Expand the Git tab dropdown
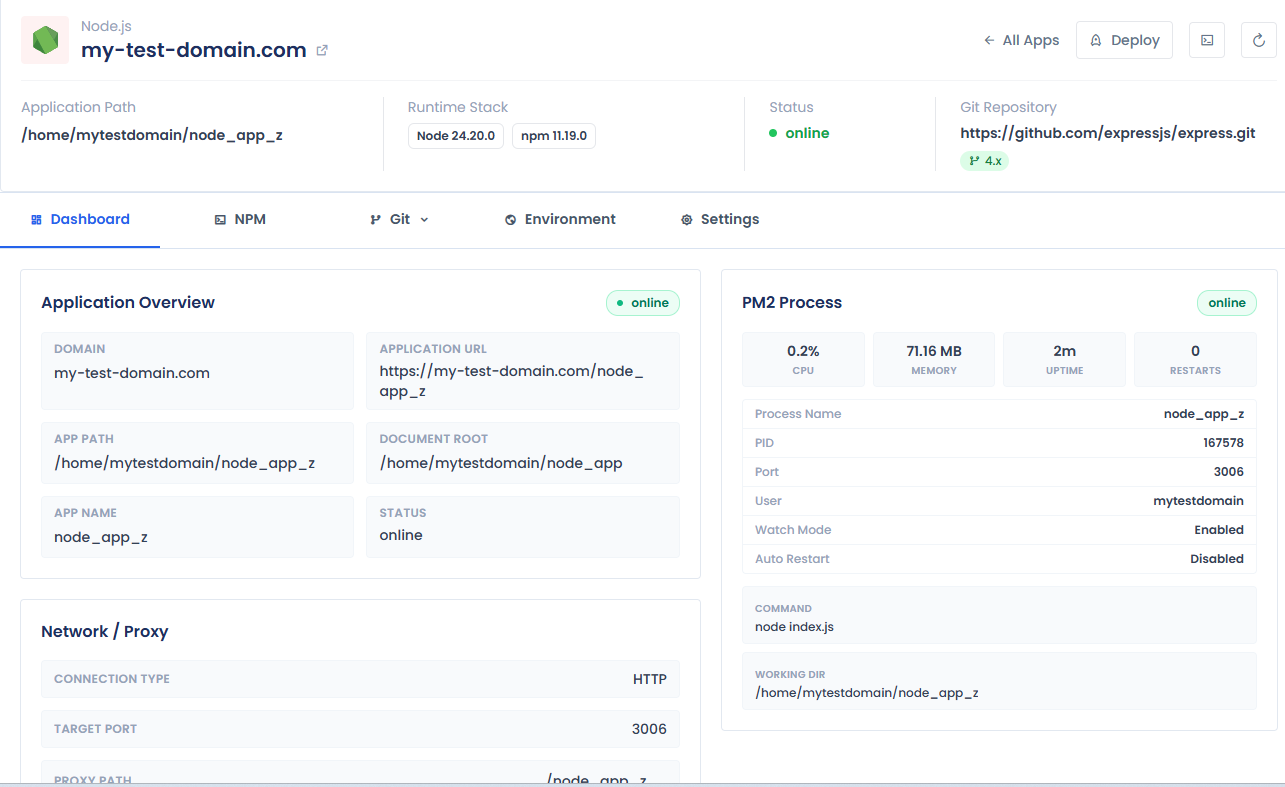The height and width of the screenshot is (787, 1285). point(399,219)
